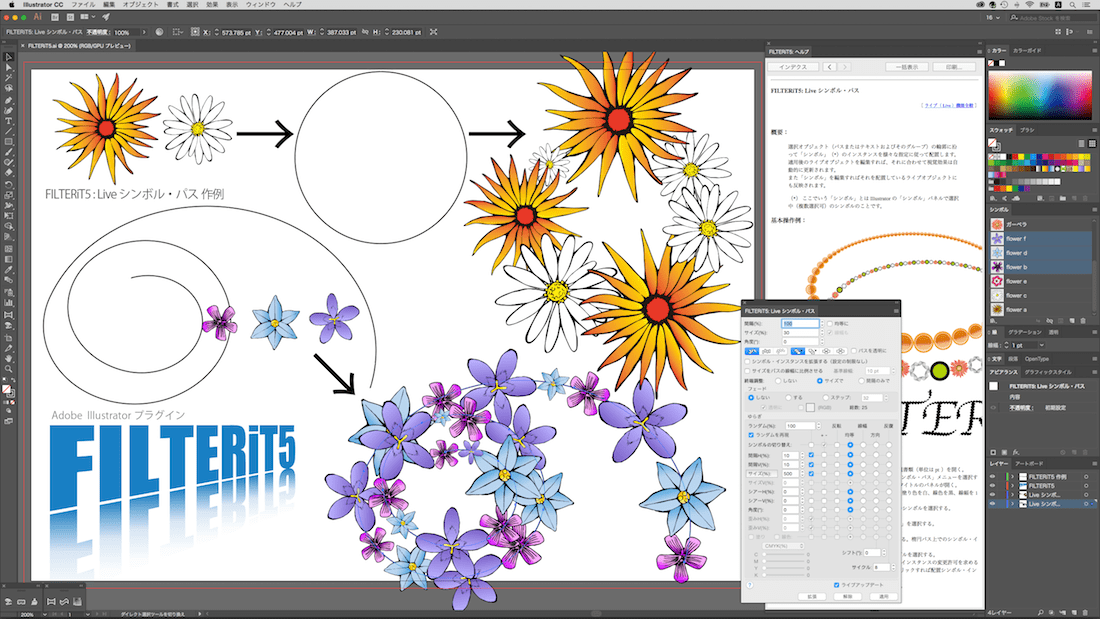Switch swatches to thumbnail grid view
Image resolution: width=1100 pixels, height=619 pixels.
1092,143
